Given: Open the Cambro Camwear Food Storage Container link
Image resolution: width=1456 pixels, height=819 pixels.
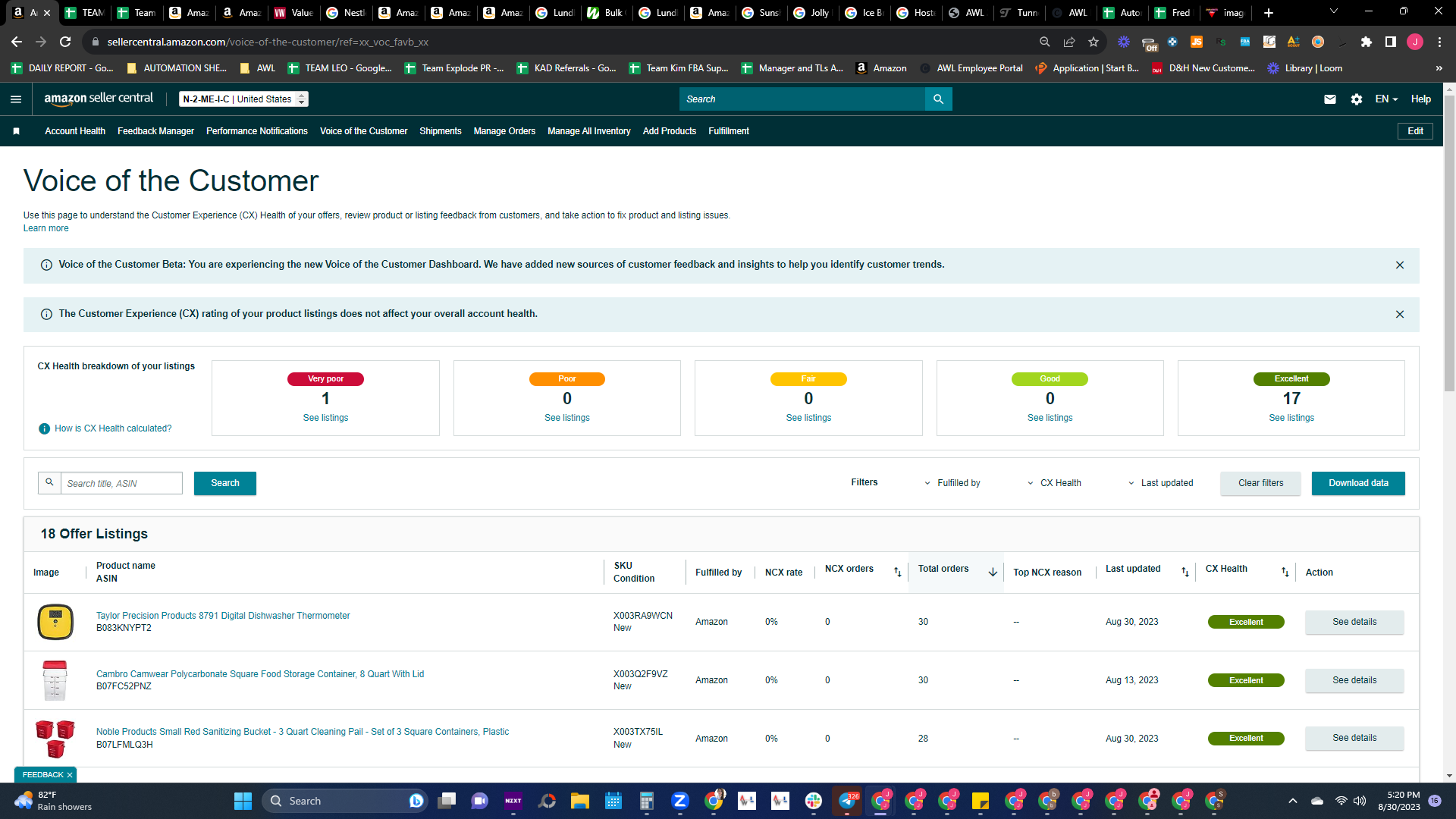Looking at the screenshot, I should 260,674.
